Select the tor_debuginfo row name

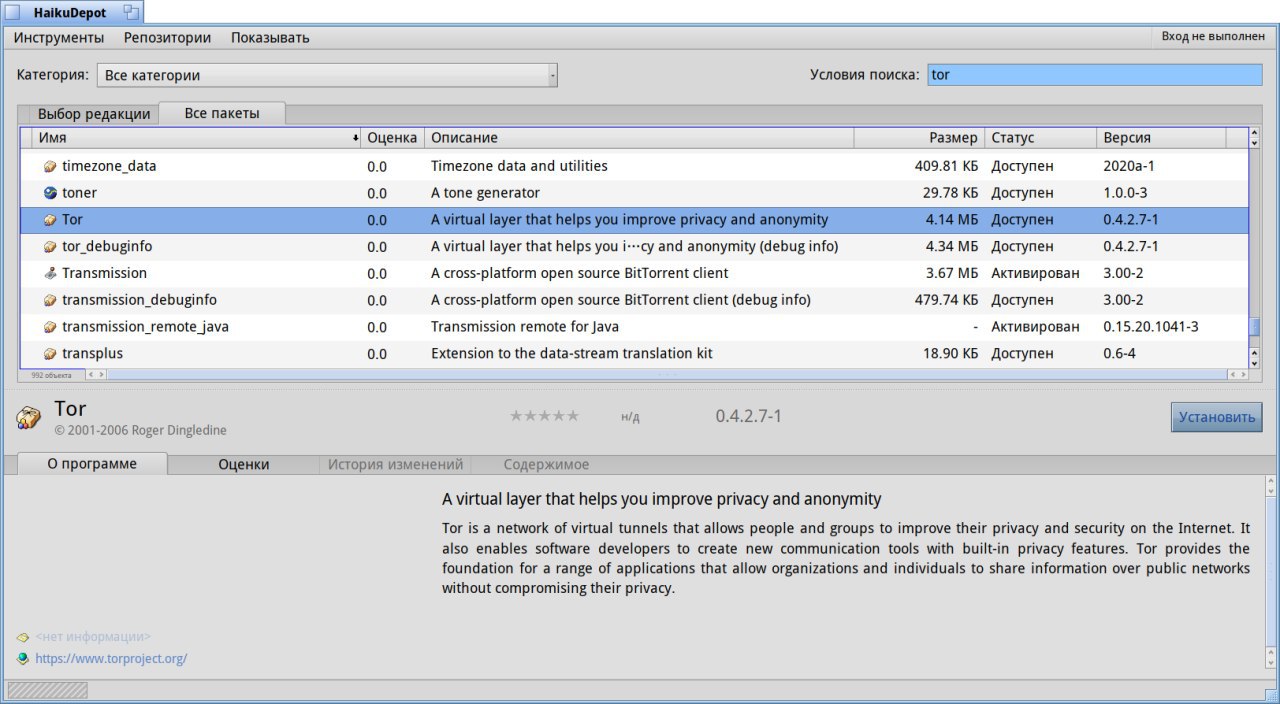[107, 246]
